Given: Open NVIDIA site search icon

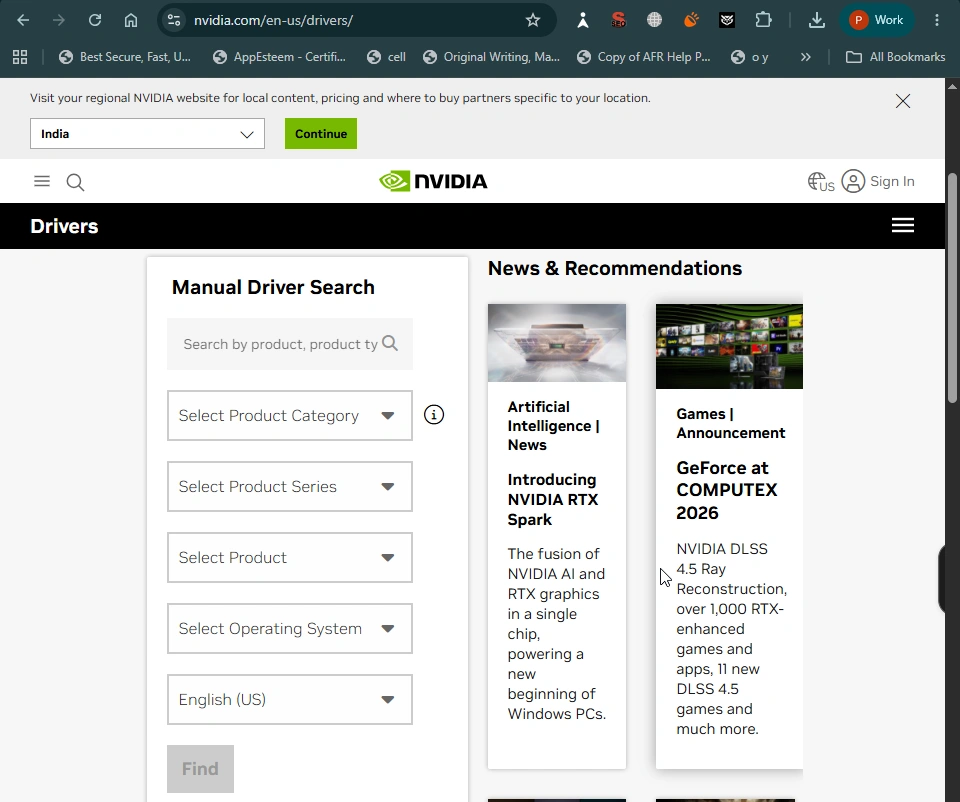Looking at the screenshot, I should (x=75, y=182).
